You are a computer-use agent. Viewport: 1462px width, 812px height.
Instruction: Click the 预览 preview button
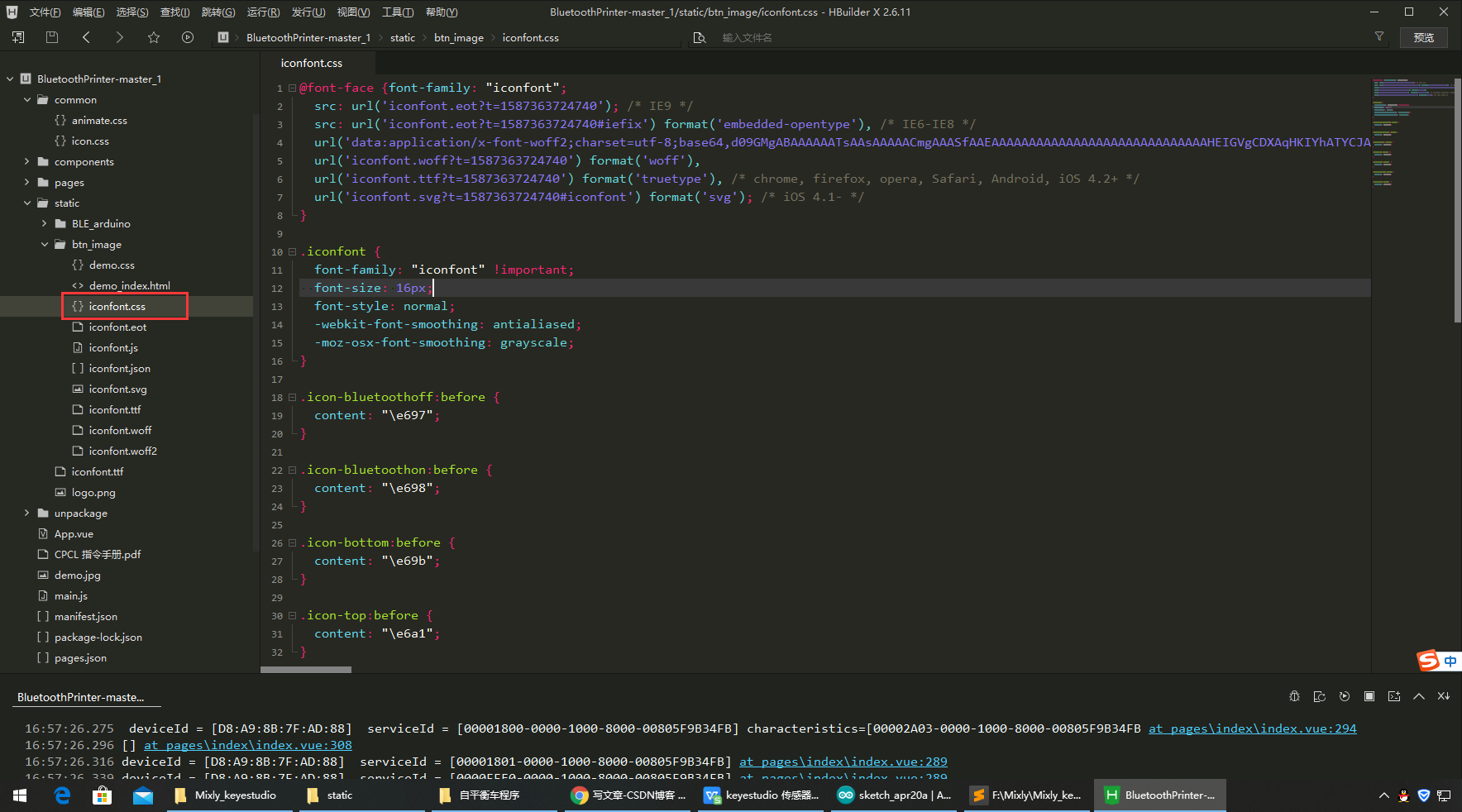(1424, 37)
